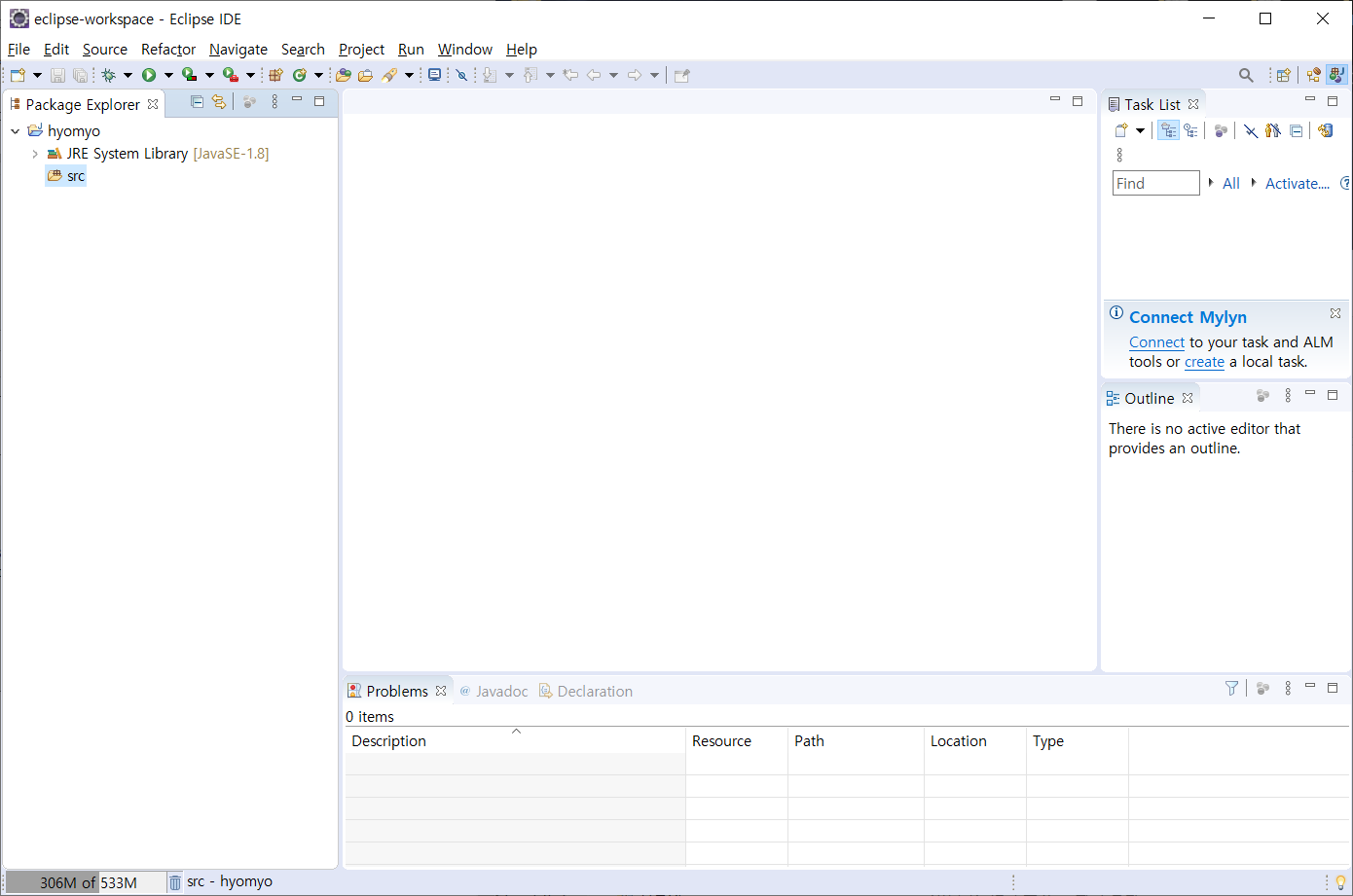Click the Task List New Task icon
The width and height of the screenshot is (1353, 896).
1121,130
